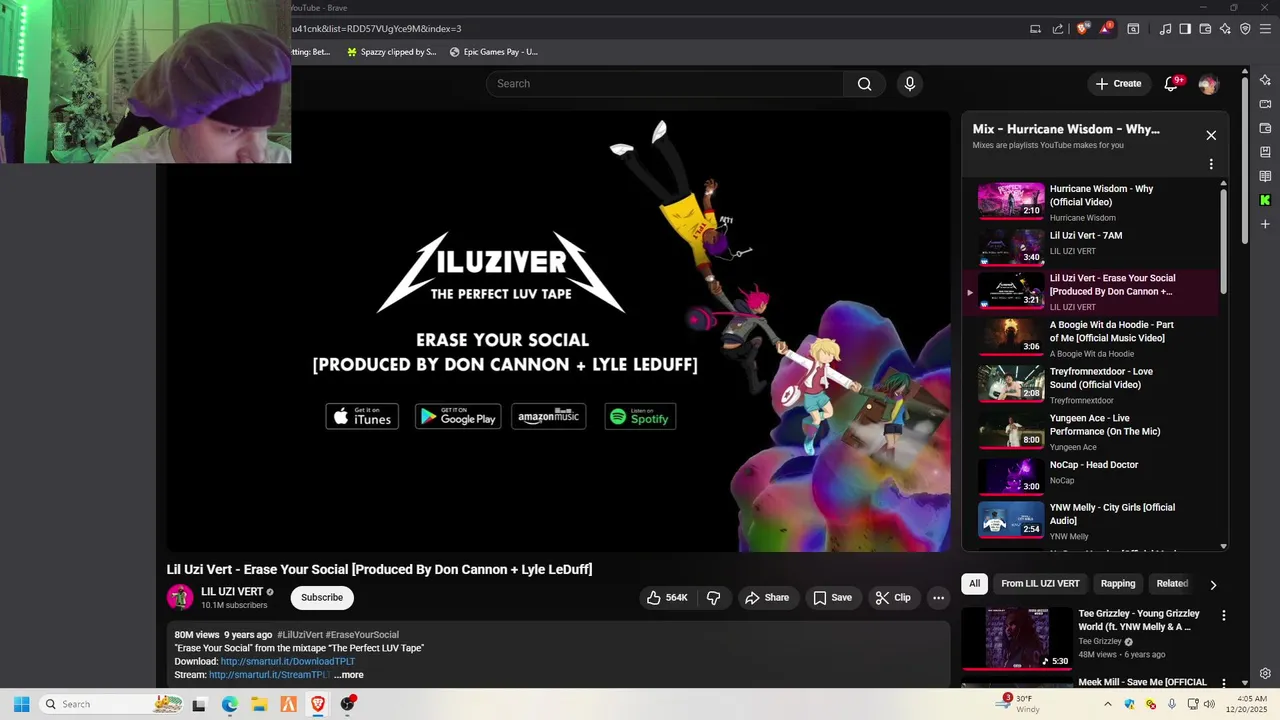Open Tee Grizzley - Young Grizzley World recommendation

coord(1139,620)
